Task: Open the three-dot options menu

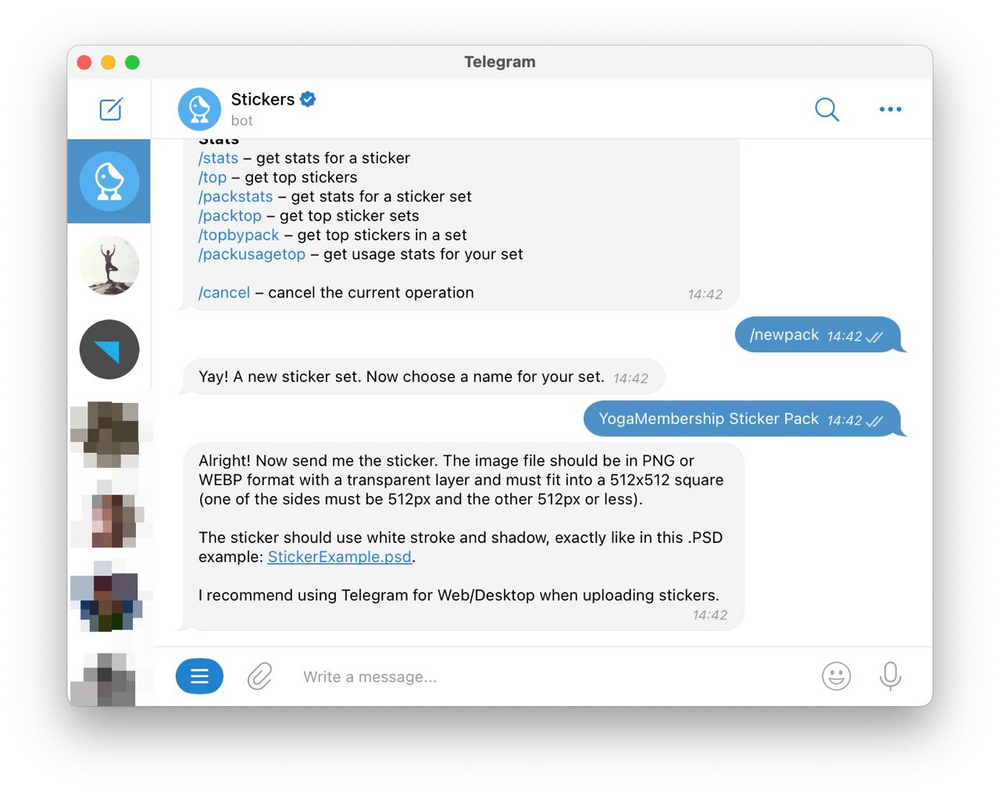Action: (890, 110)
